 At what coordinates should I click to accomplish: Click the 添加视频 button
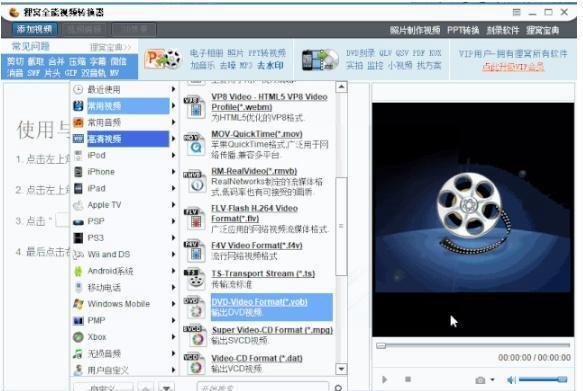click(35, 29)
